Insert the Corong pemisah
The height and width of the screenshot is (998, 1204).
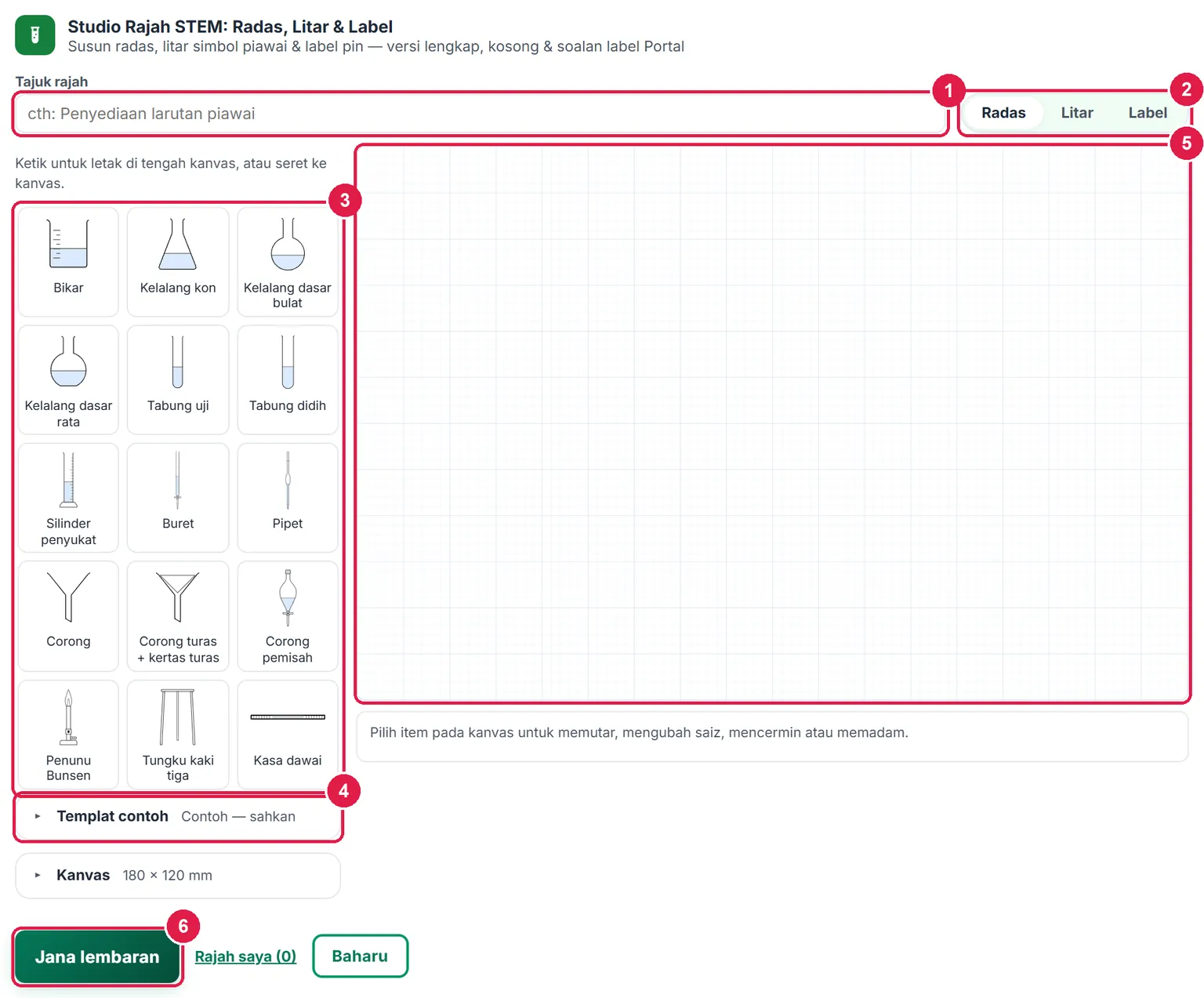(288, 616)
